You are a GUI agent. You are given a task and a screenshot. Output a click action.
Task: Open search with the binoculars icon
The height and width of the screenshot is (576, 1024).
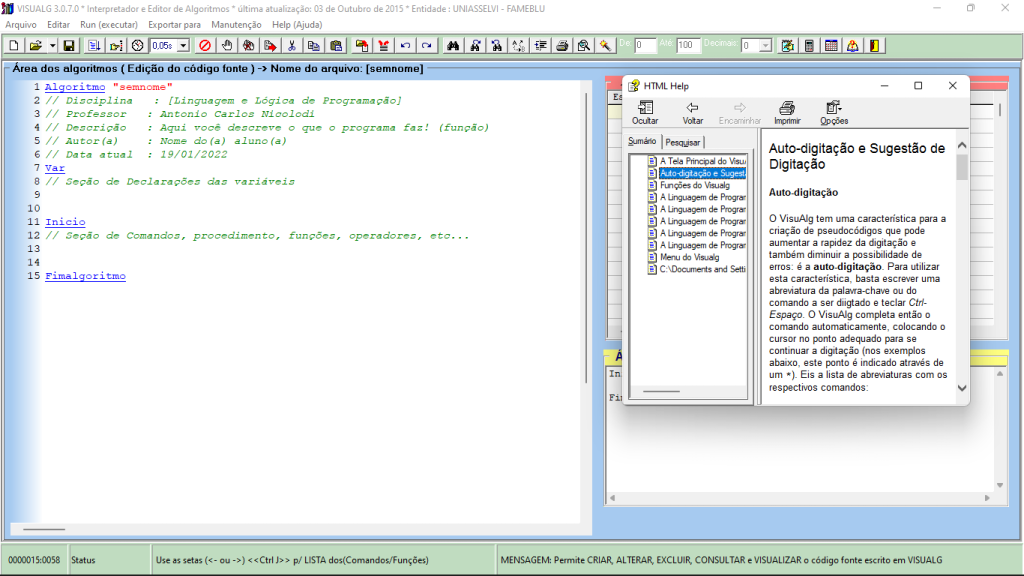(452, 45)
